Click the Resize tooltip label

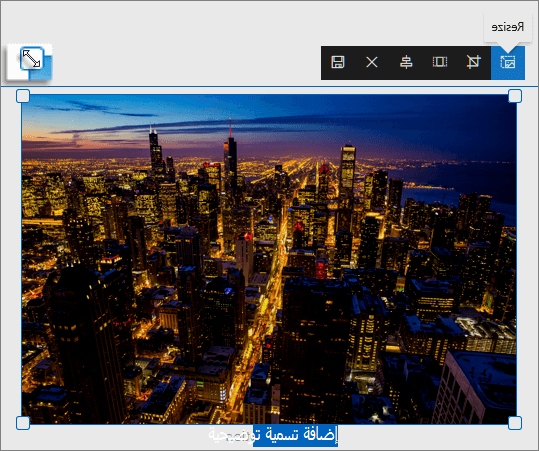[x=508, y=27]
